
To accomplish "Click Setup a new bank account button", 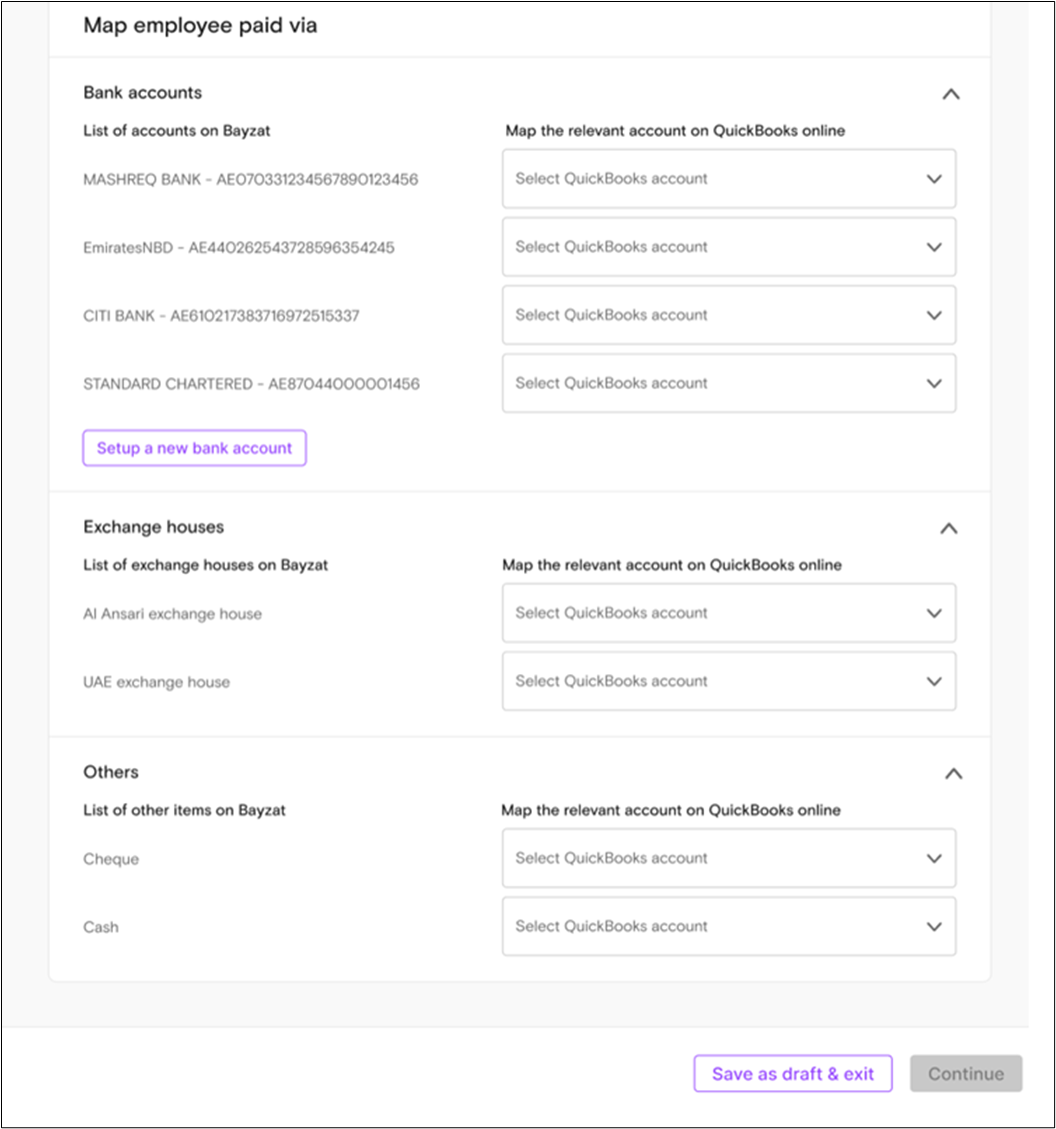I will point(194,448).
